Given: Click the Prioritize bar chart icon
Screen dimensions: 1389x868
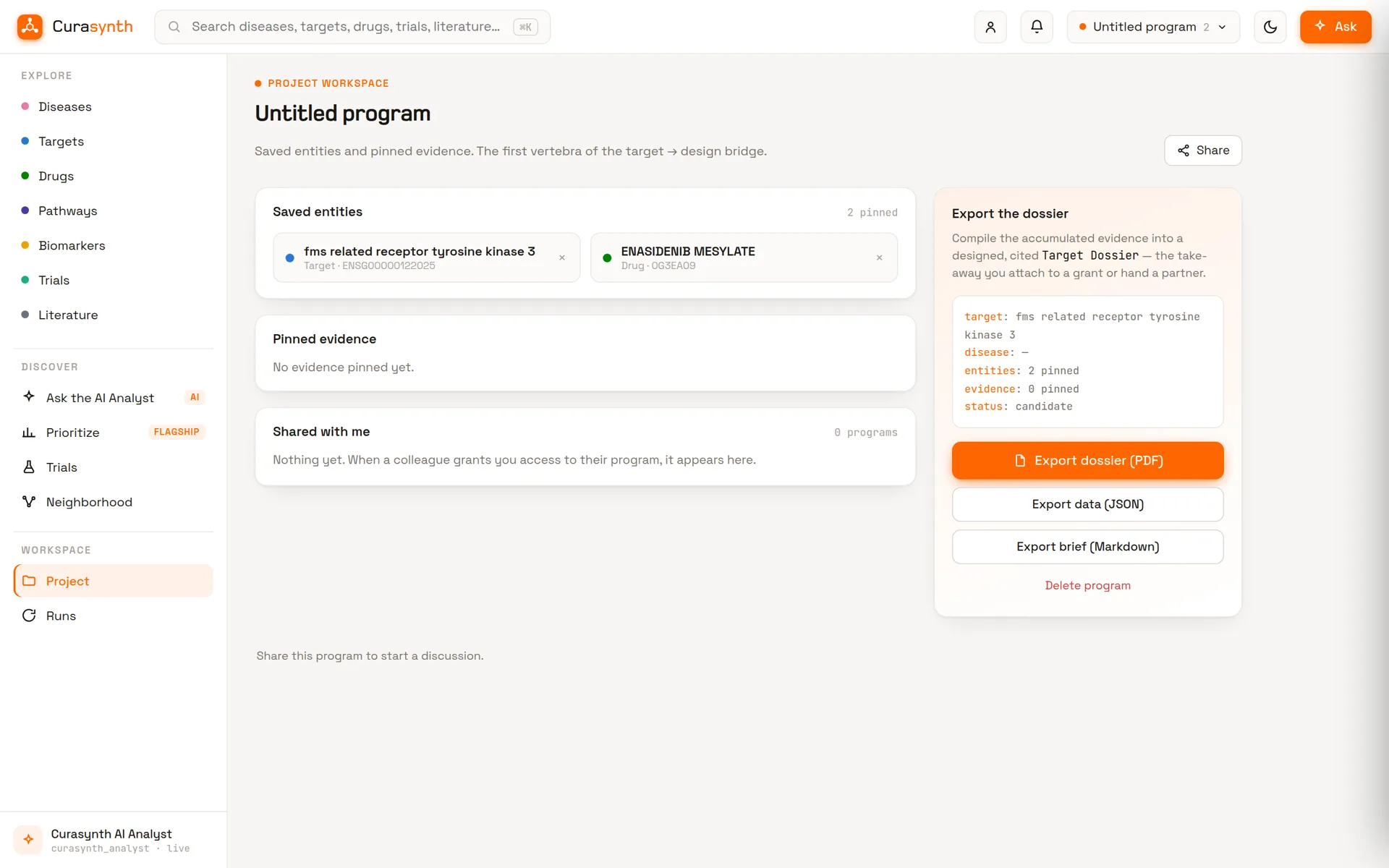Looking at the screenshot, I should (x=29, y=433).
